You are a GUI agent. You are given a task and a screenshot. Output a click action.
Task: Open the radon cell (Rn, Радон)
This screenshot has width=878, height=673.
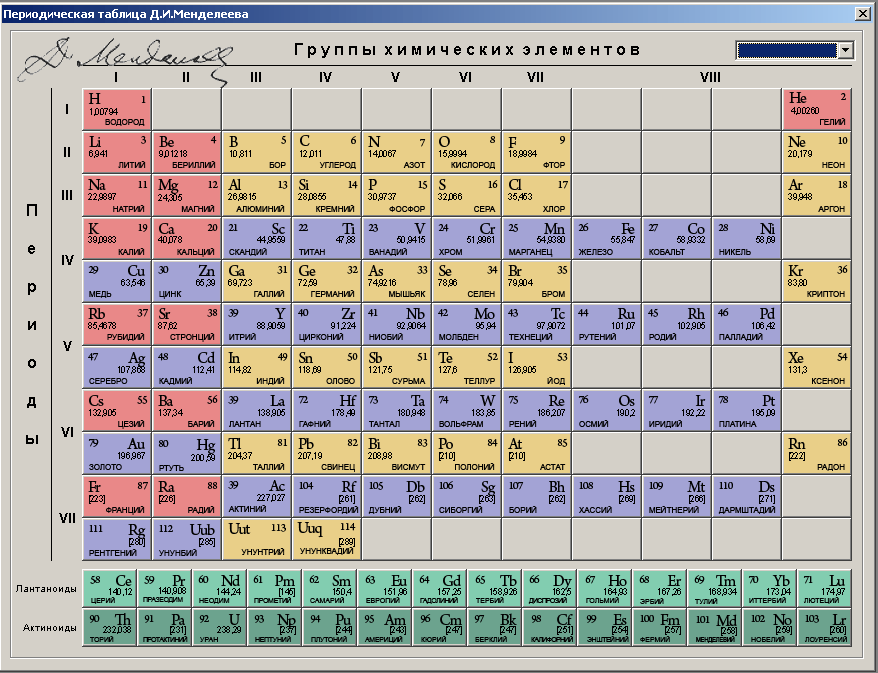coord(817,453)
